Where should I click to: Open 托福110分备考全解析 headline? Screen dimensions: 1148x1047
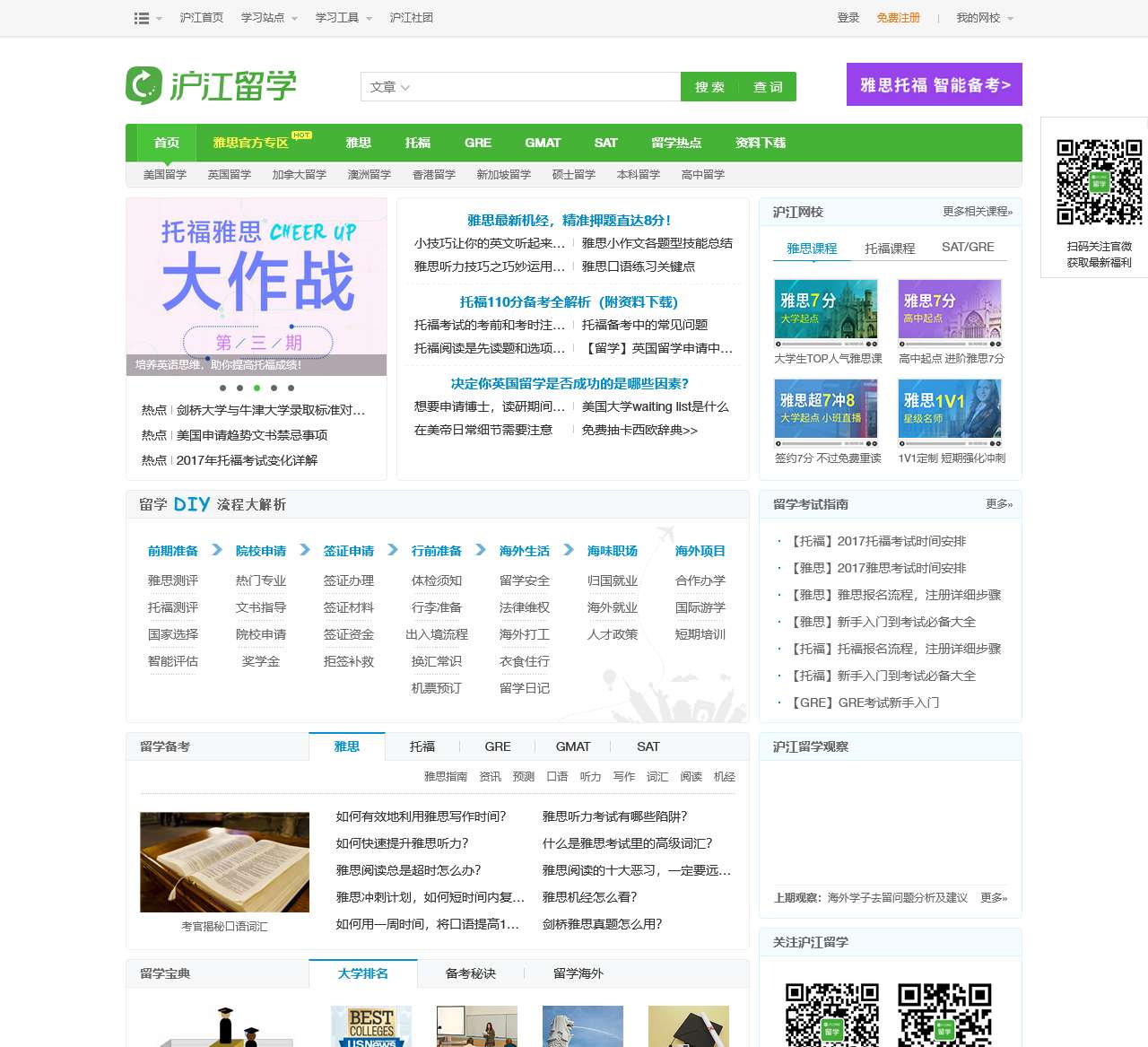[x=569, y=301]
